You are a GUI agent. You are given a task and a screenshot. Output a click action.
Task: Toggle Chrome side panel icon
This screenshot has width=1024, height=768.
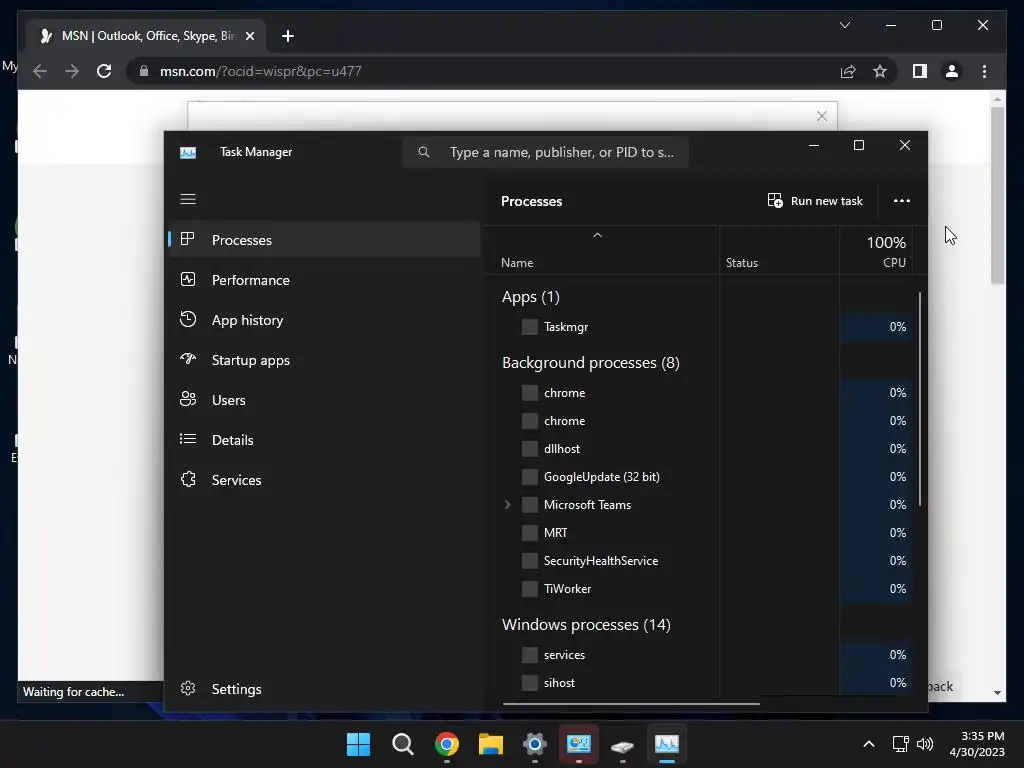920,71
